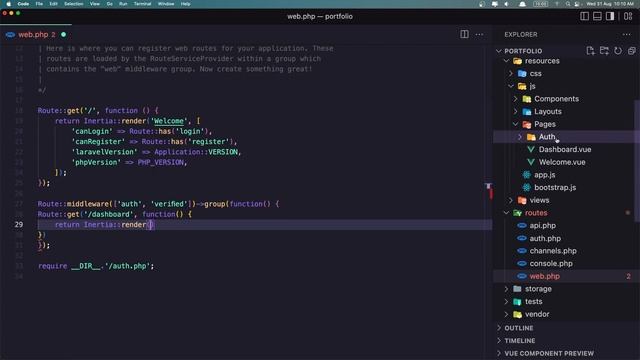The width and height of the screenshot is (640, 360).
Task: Refresh the Explorer tree
Action: [x=618, y=51]
